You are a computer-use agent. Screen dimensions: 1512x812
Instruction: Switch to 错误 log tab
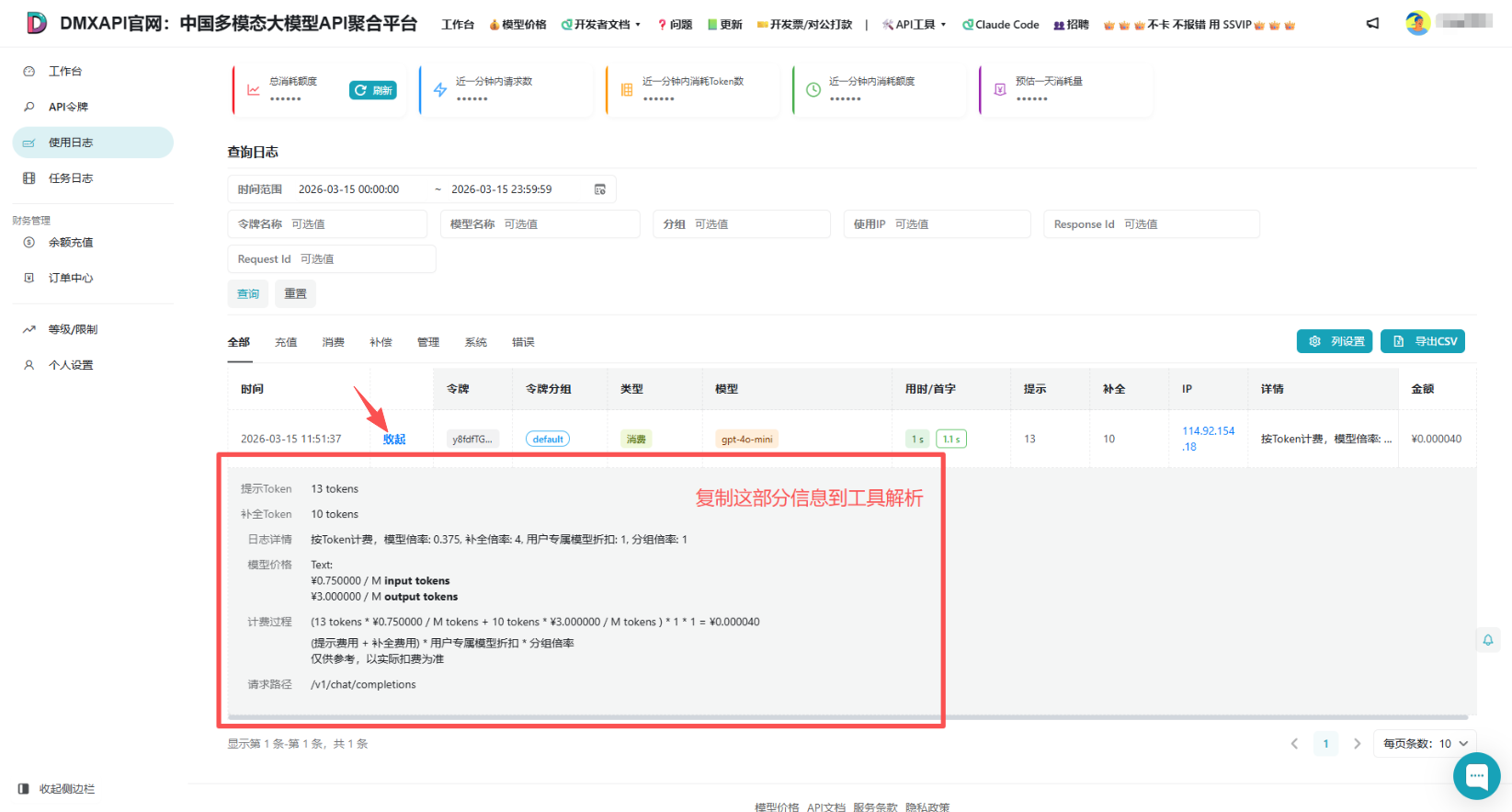pyautogui.click(x=523, y=342)
